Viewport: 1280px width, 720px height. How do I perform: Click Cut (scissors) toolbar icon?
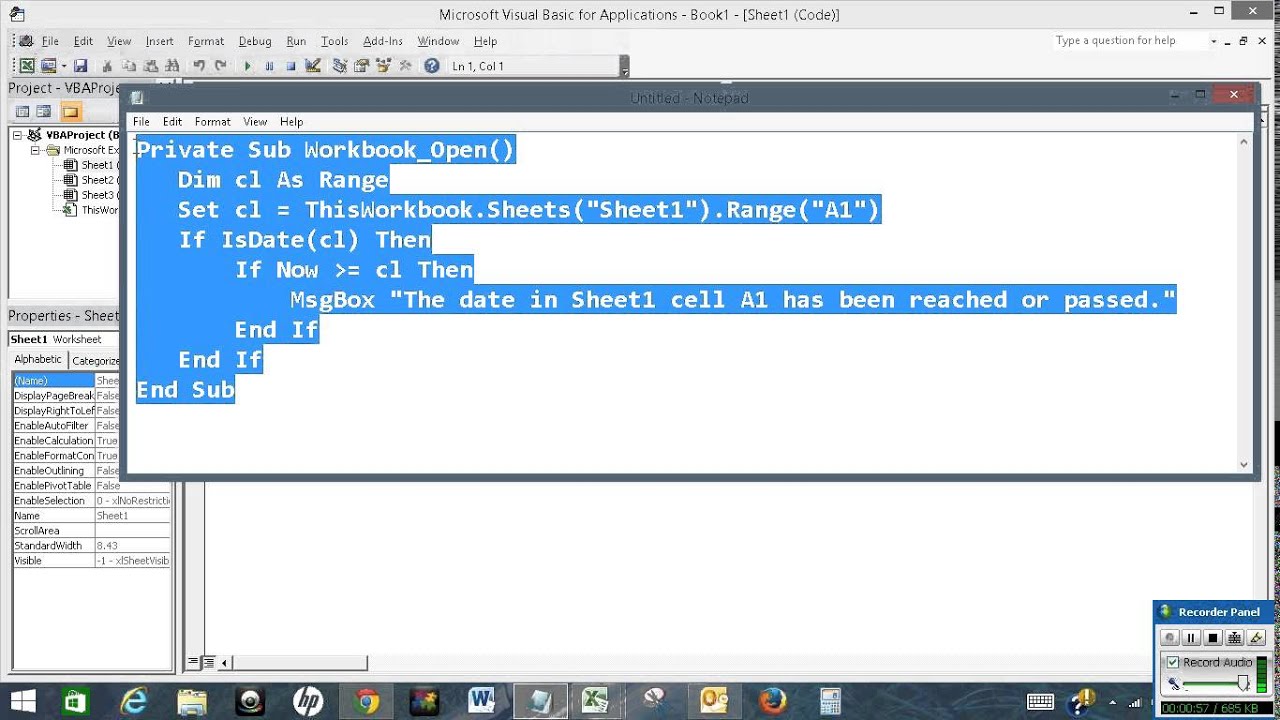pyautogui.click(x=107, y=66)
